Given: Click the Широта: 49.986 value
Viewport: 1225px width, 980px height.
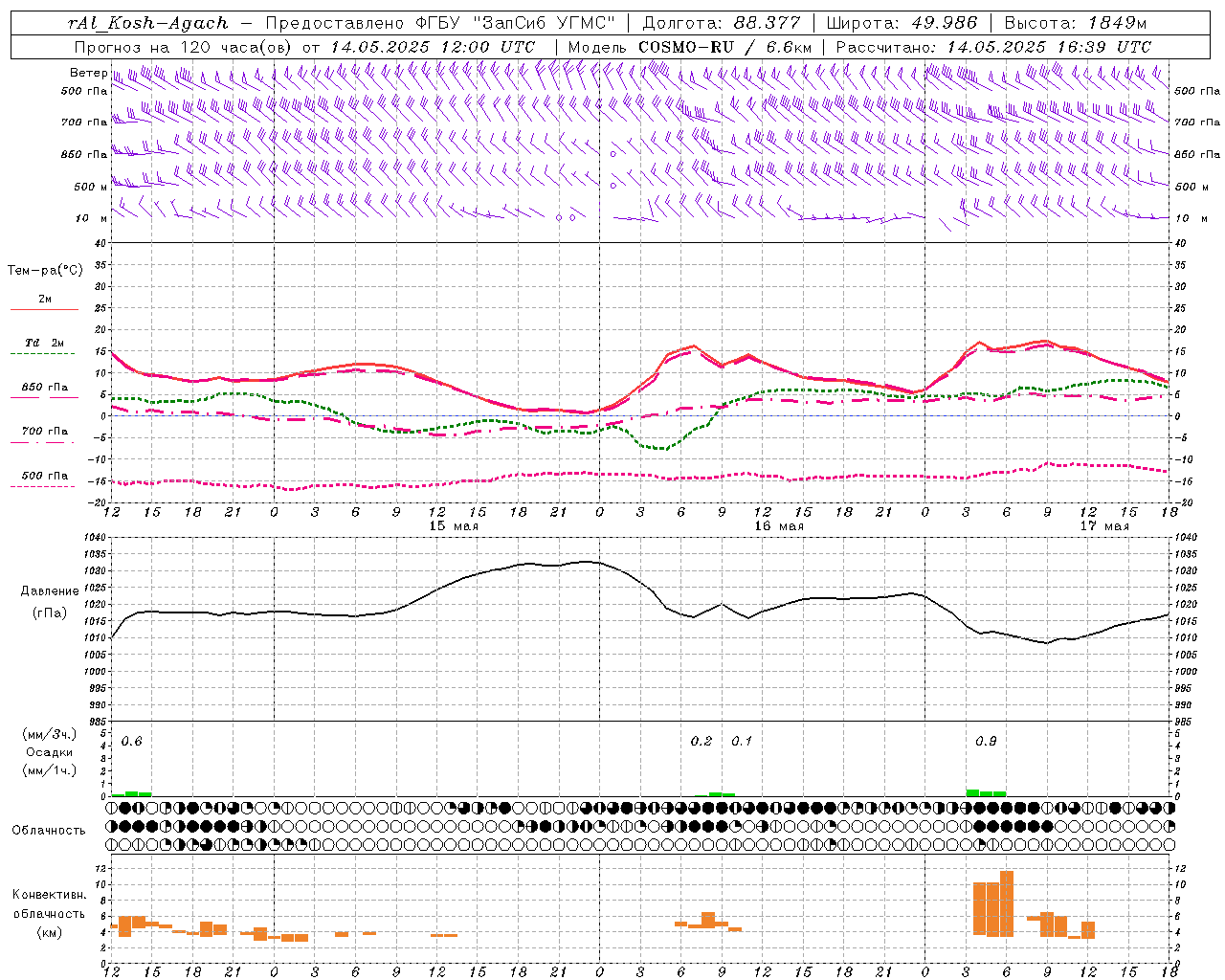Looking at the screenshot, I should click(x=902, y=23).
